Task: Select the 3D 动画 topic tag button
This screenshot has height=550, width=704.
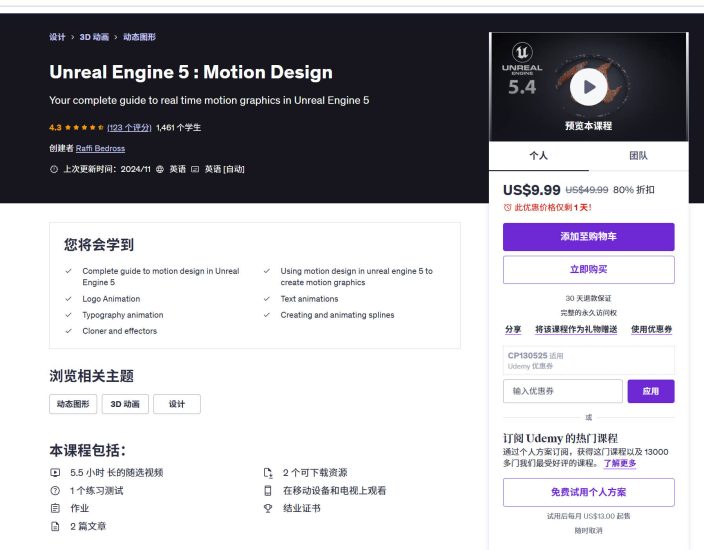Action: pyautogui.click(x=125, y=404)
